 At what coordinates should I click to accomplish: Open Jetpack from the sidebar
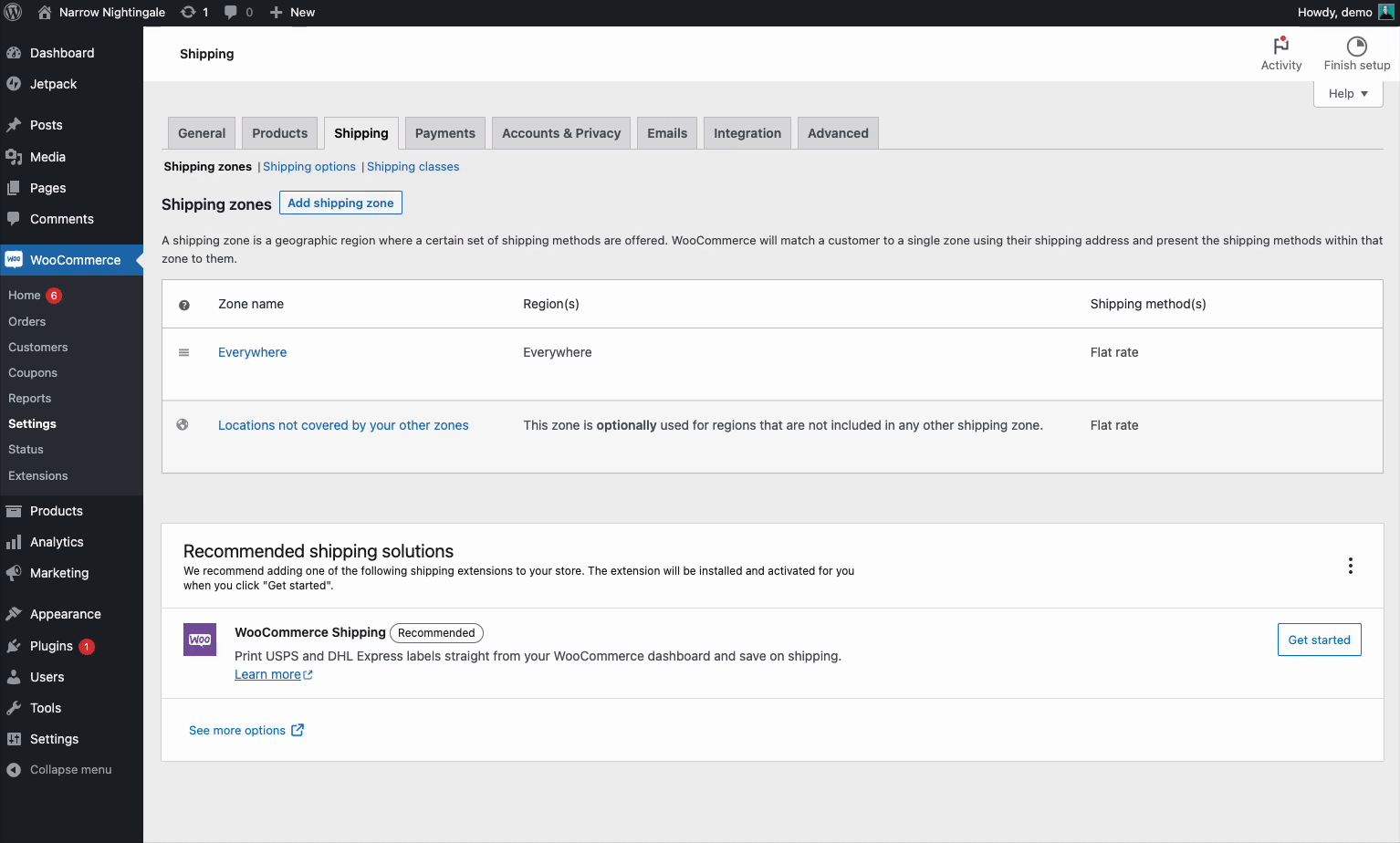pyautogui.click(x=71, y=84)
